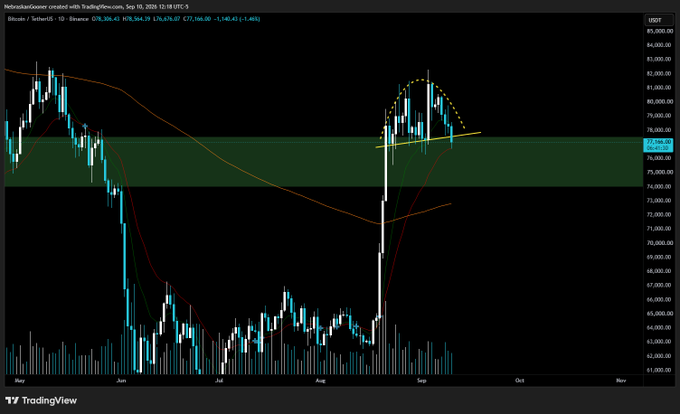
Task: Click the 79,000.00 price axis label
Action: tap(659, 116)
